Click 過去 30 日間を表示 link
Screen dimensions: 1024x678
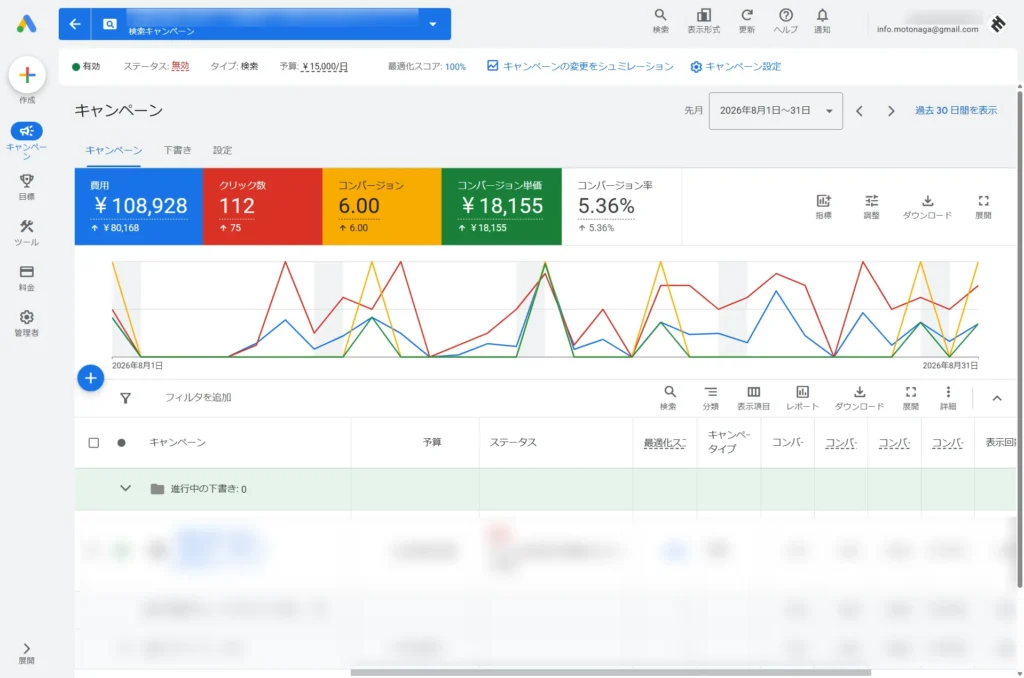955,110
